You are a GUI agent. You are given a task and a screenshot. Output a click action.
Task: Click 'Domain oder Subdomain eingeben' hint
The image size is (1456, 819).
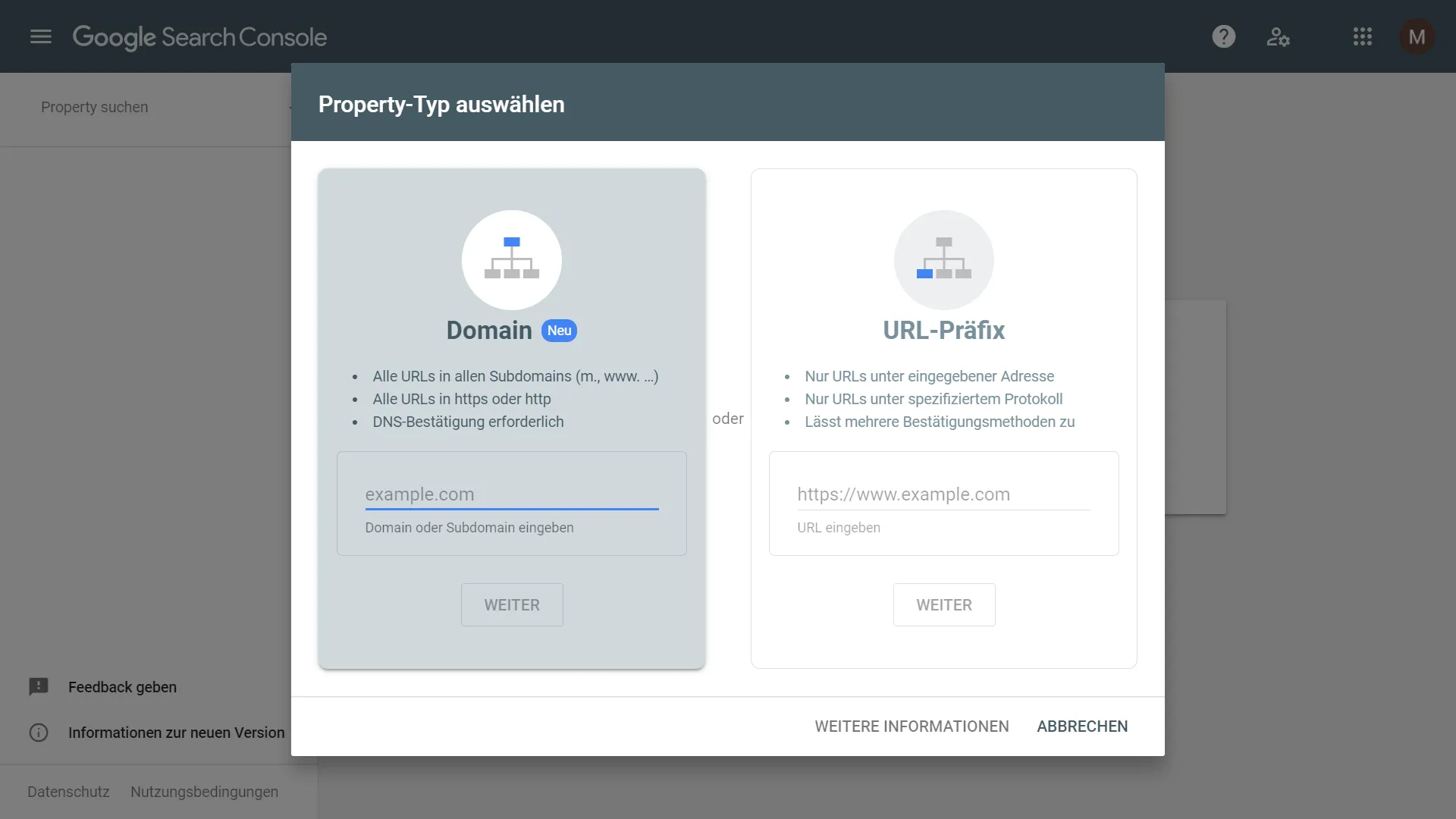click(x=469, y=528)
